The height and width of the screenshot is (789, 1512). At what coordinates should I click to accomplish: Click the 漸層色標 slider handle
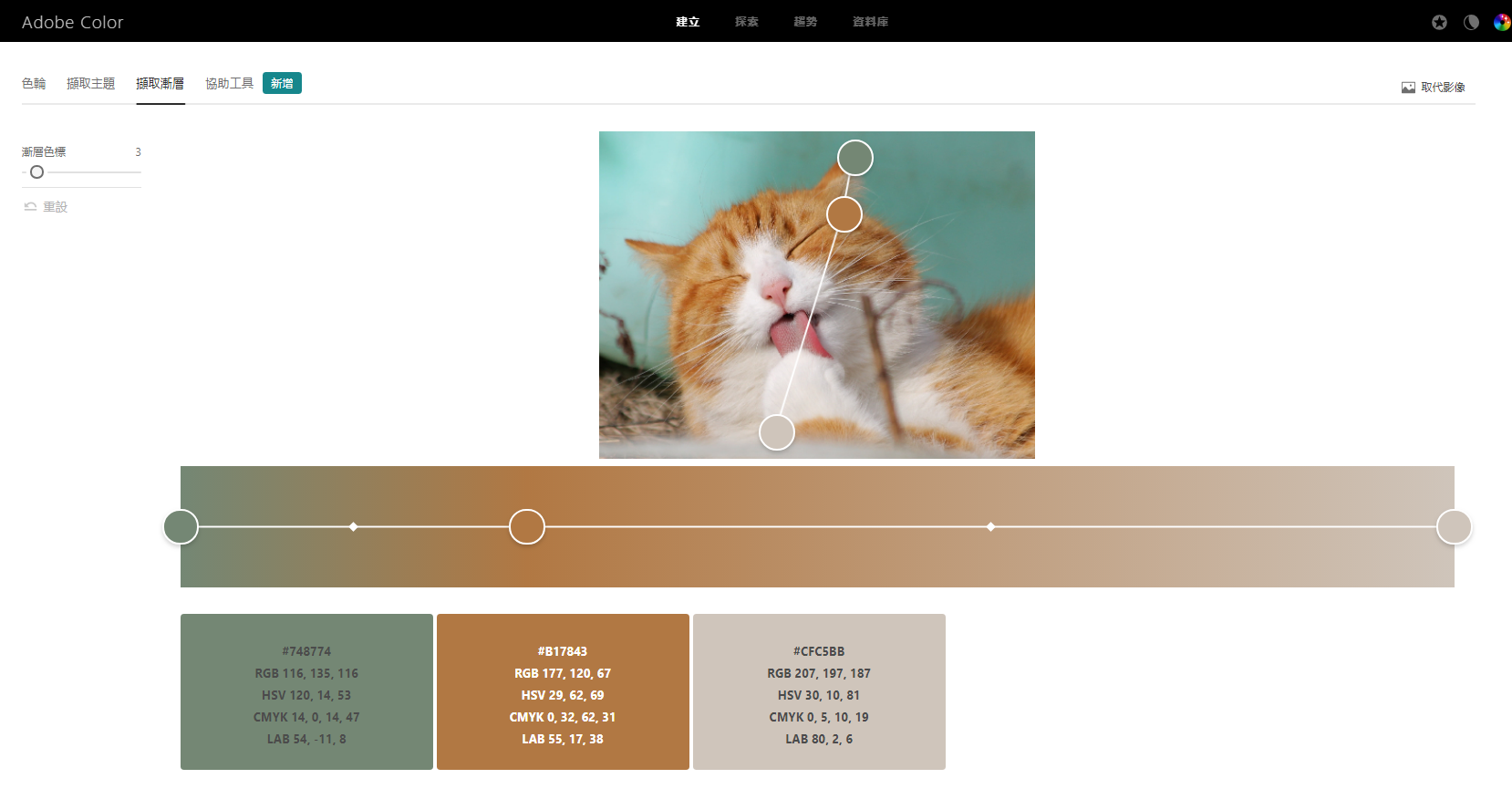[36, 171]
